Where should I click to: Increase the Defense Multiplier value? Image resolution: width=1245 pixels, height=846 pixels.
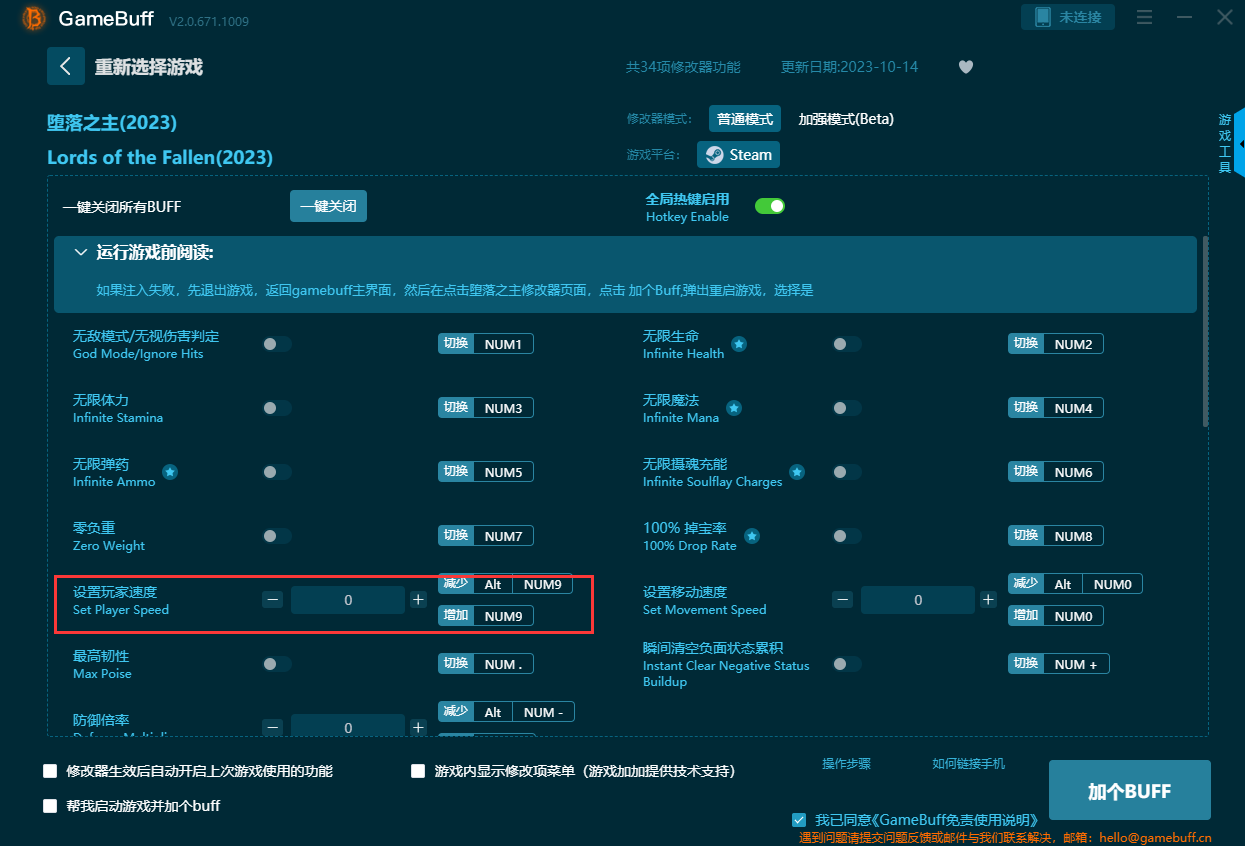pos(418,727)
